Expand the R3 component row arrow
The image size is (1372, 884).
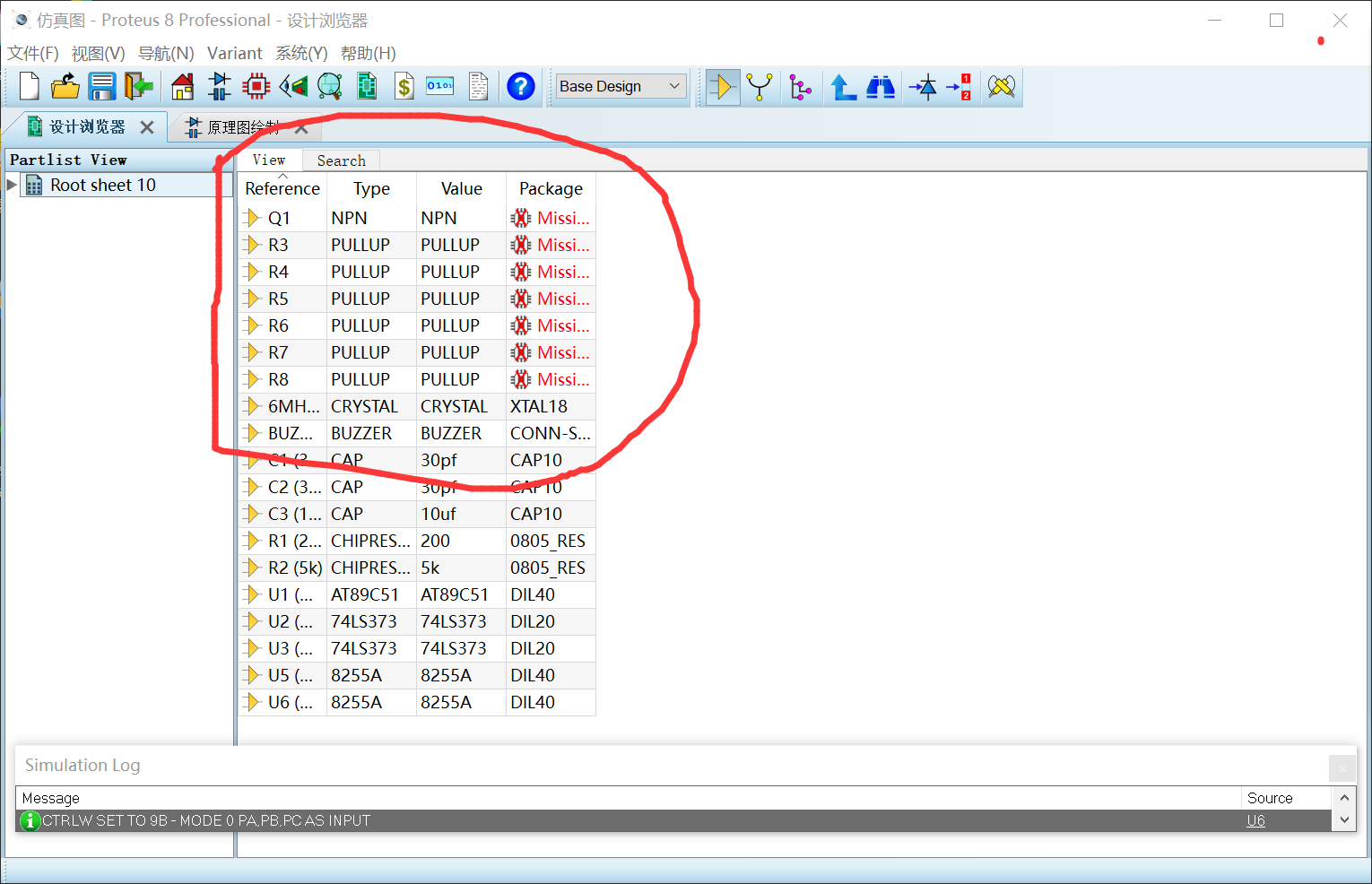(252, 245)
